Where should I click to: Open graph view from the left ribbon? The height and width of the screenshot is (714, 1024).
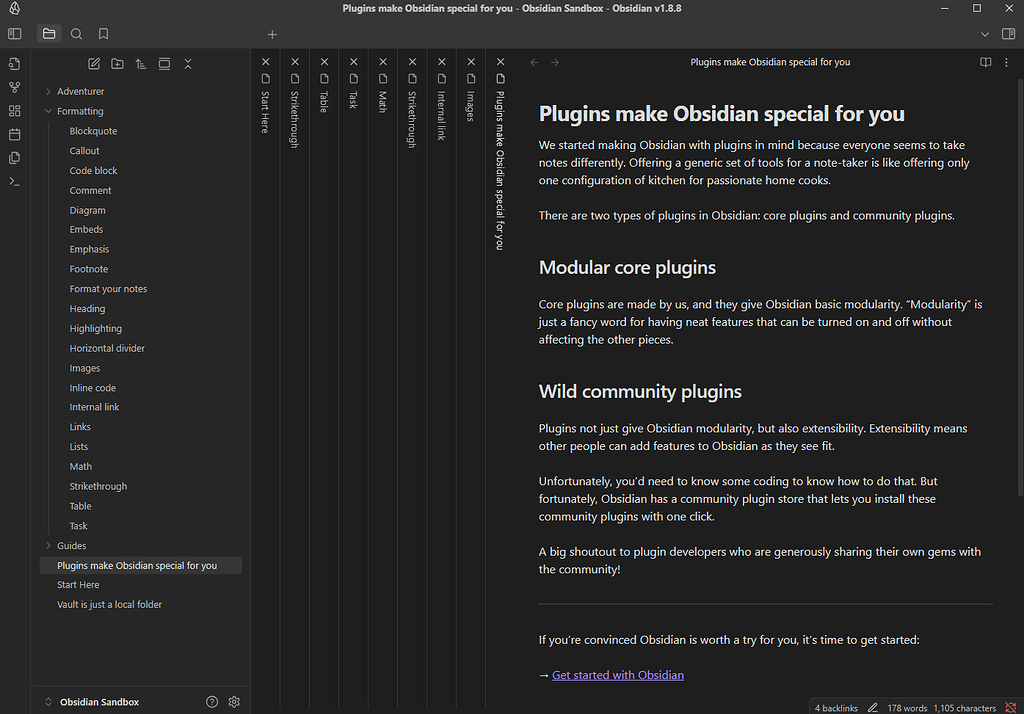tap(14, 86)
